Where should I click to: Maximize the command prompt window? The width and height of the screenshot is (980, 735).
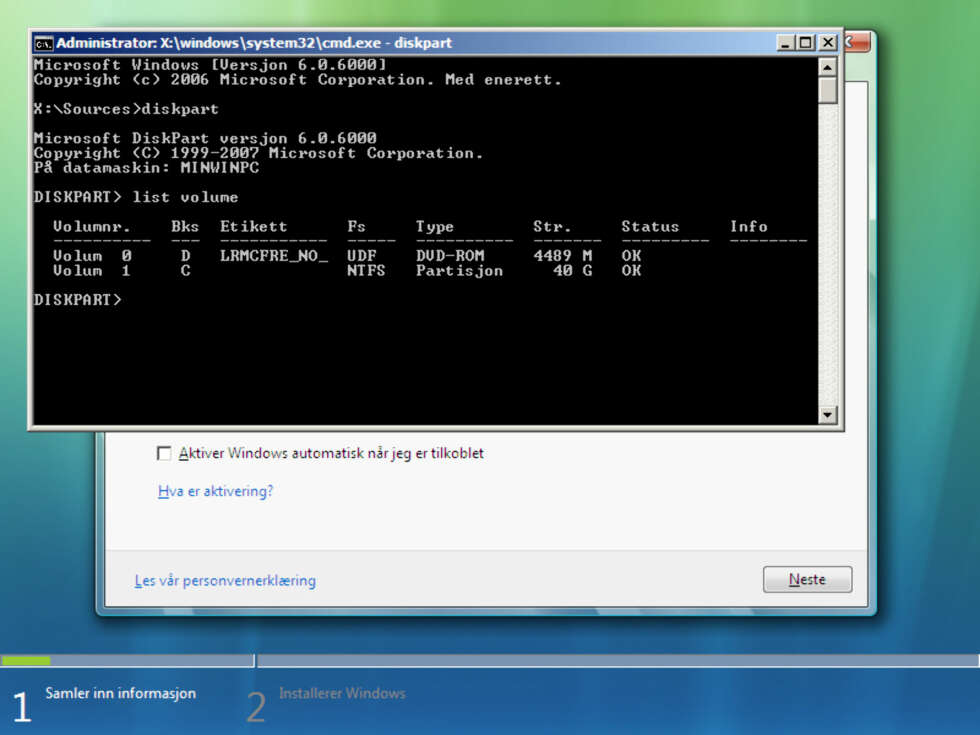806,42
